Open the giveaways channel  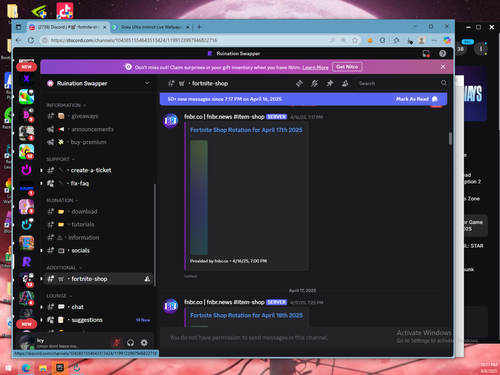coord(98,116)
